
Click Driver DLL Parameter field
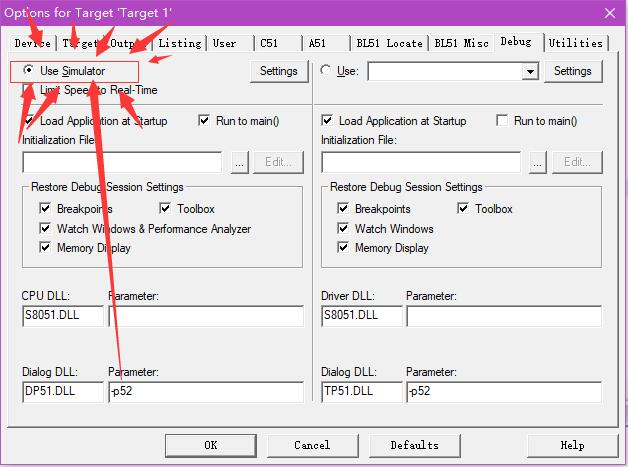(x=504, y=316)
